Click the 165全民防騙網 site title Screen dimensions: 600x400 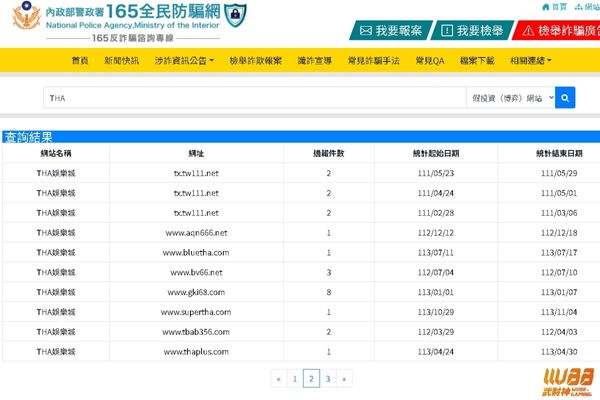[163, 11]
